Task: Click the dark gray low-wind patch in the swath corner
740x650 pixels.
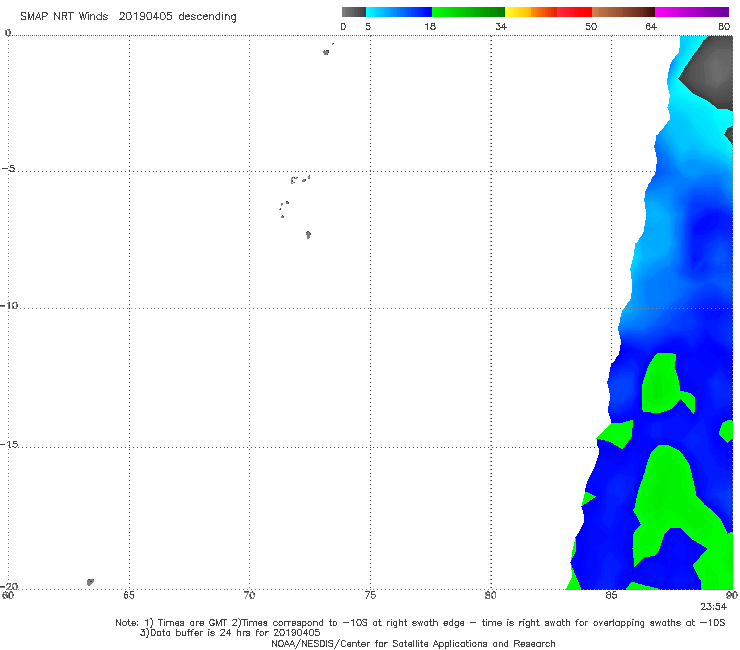Action: 710,71
